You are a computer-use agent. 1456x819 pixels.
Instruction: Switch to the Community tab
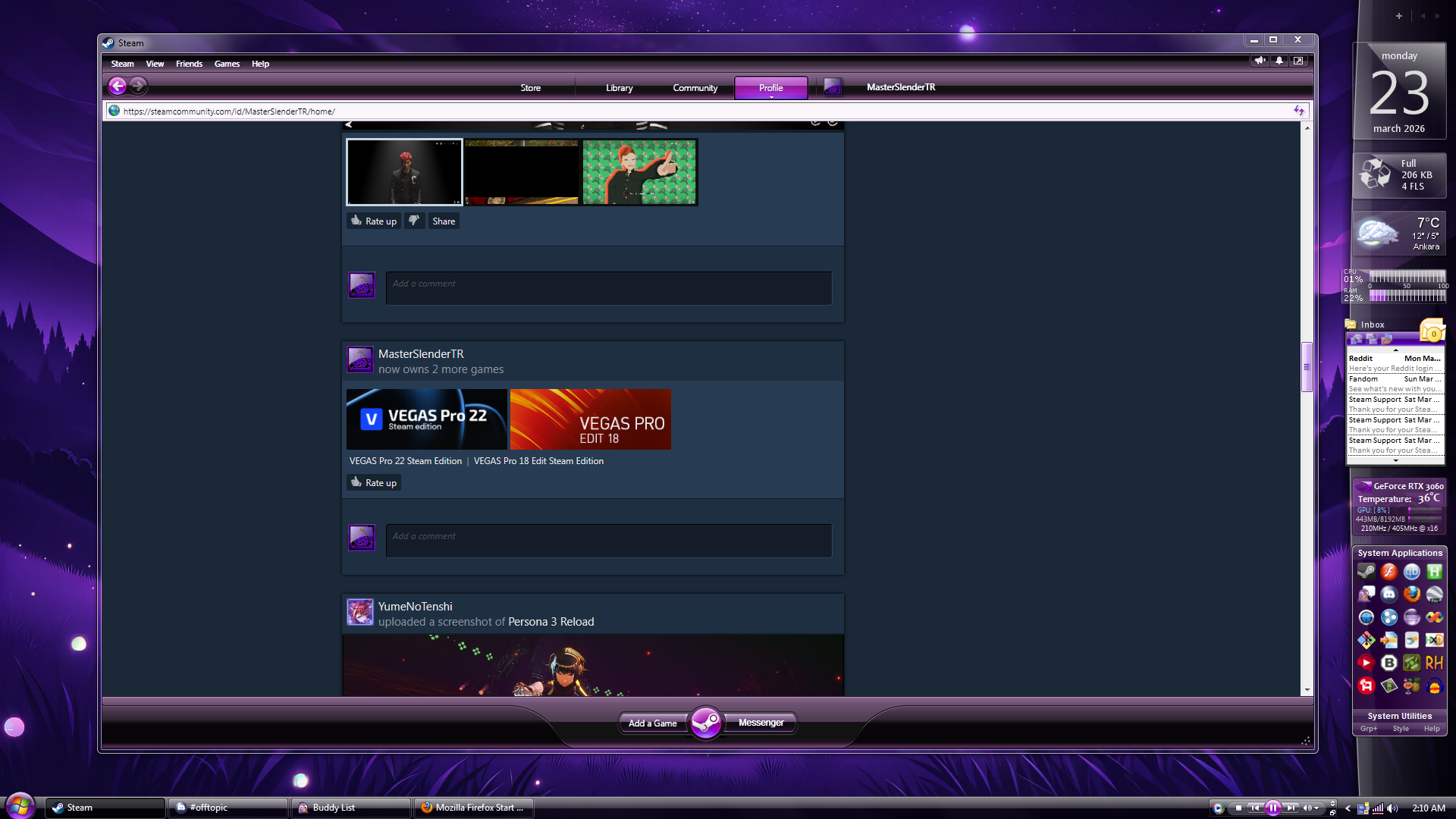(695, 88)
